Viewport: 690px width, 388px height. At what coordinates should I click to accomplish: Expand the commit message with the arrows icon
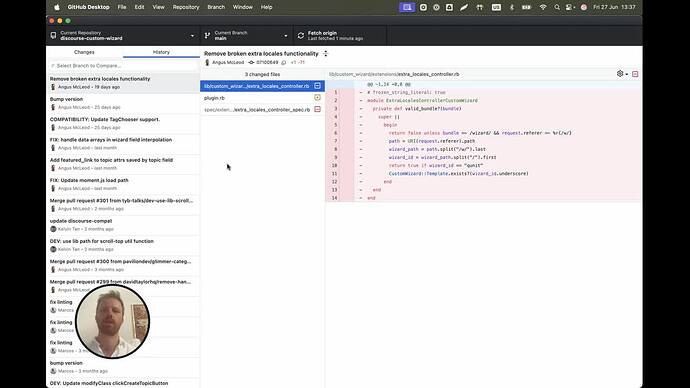pyautogui.click(x=326, y=53)
